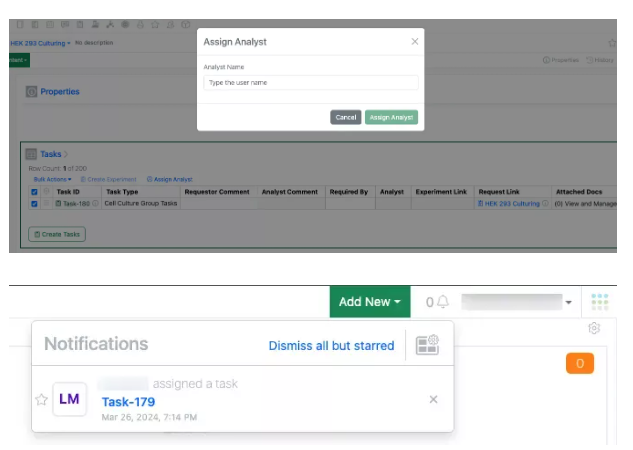The height and width of the screenshot is (450, 633).
Task: Click the notification bell icon
Action: [442, 302]
